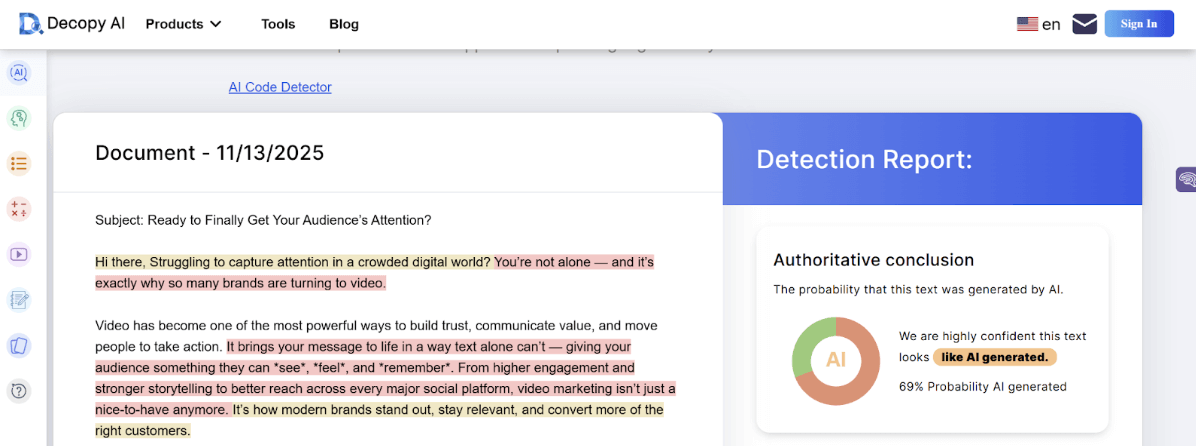
Task: Open the Blog menu item
Action: click(x=344, y=24)
